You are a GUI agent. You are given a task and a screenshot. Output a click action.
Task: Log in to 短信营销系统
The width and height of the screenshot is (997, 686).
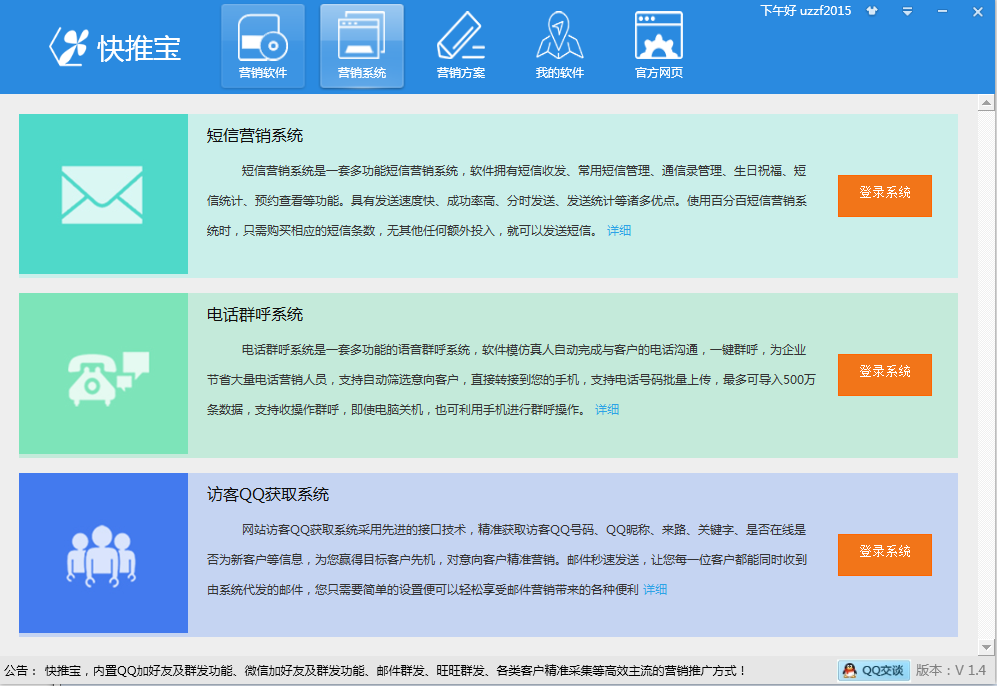coord(884,195)
